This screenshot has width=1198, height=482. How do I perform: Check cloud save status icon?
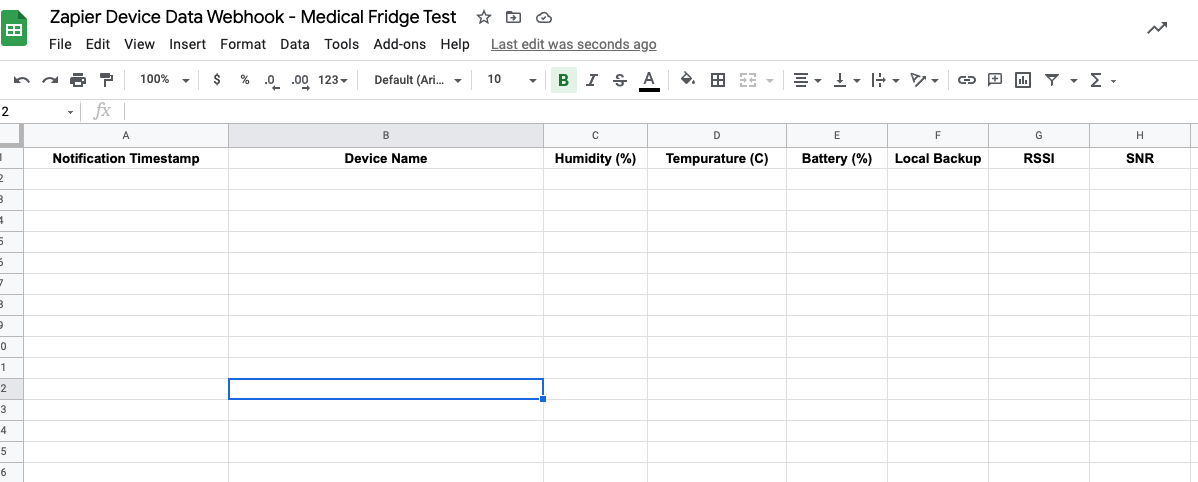[543, 17]
